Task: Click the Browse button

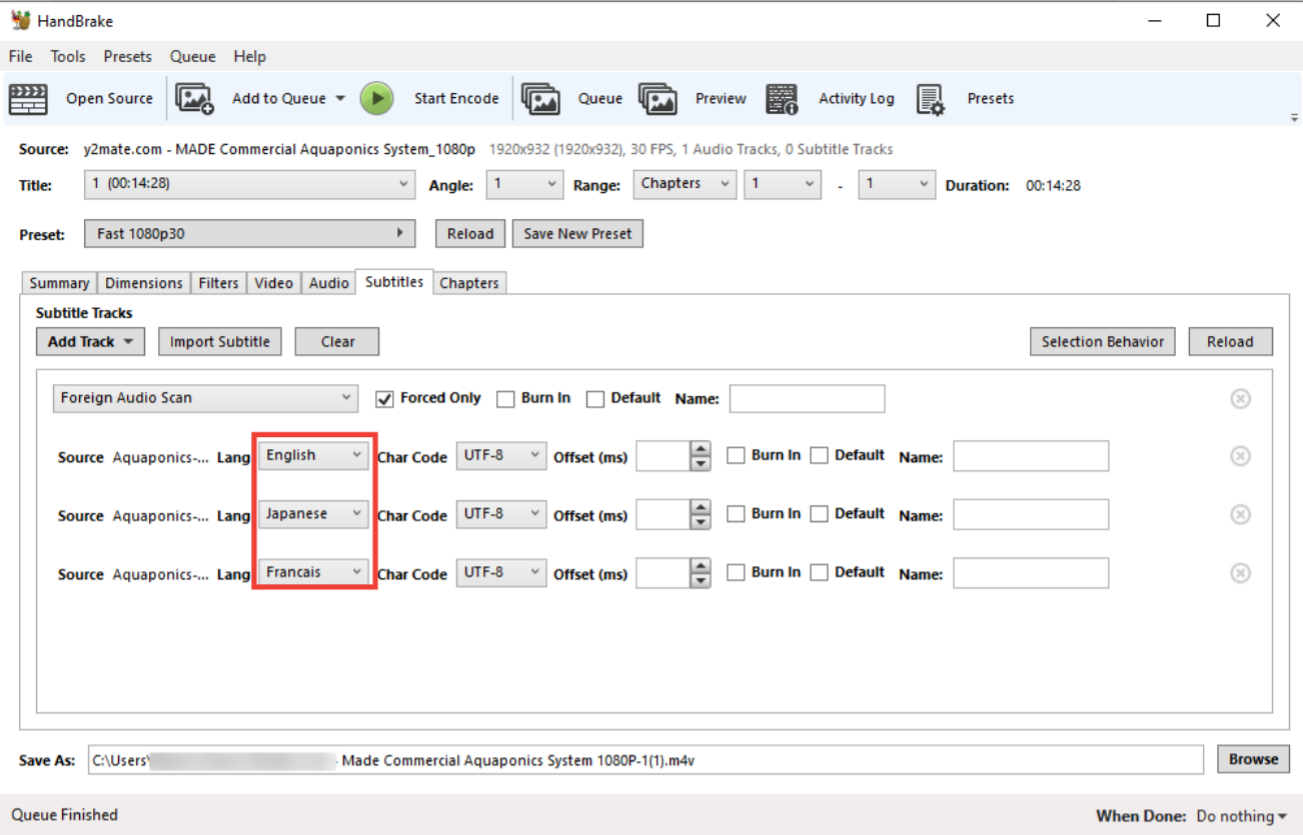Action: (1253, 759)
